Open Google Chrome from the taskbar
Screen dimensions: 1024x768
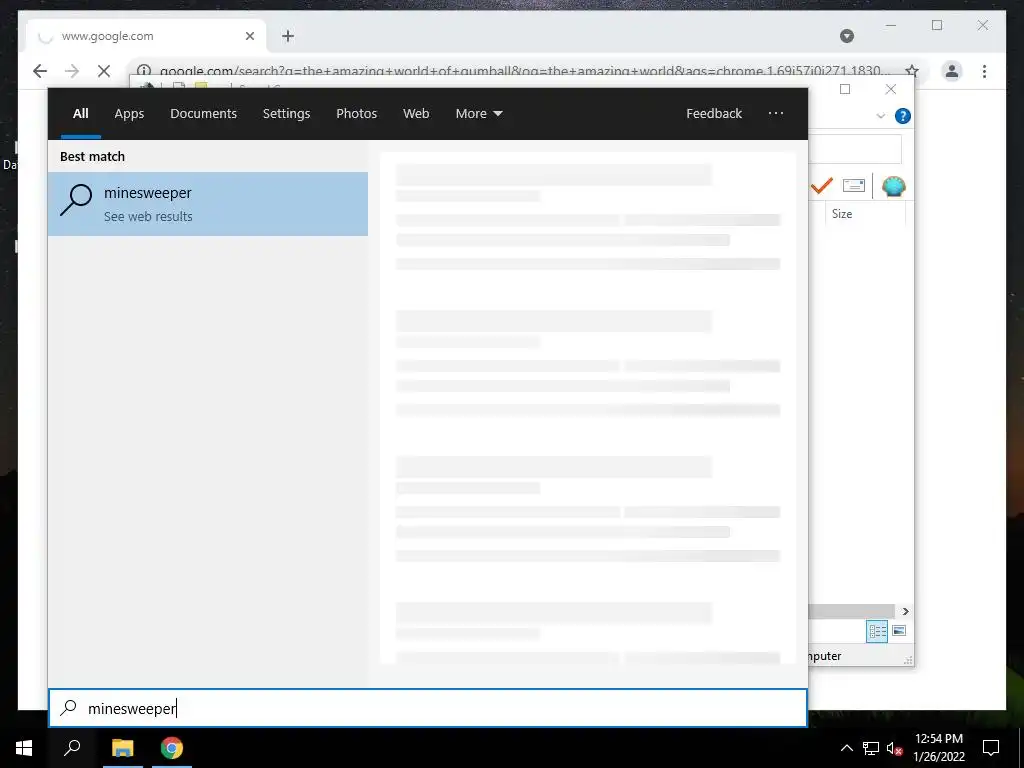coord(172,748)
